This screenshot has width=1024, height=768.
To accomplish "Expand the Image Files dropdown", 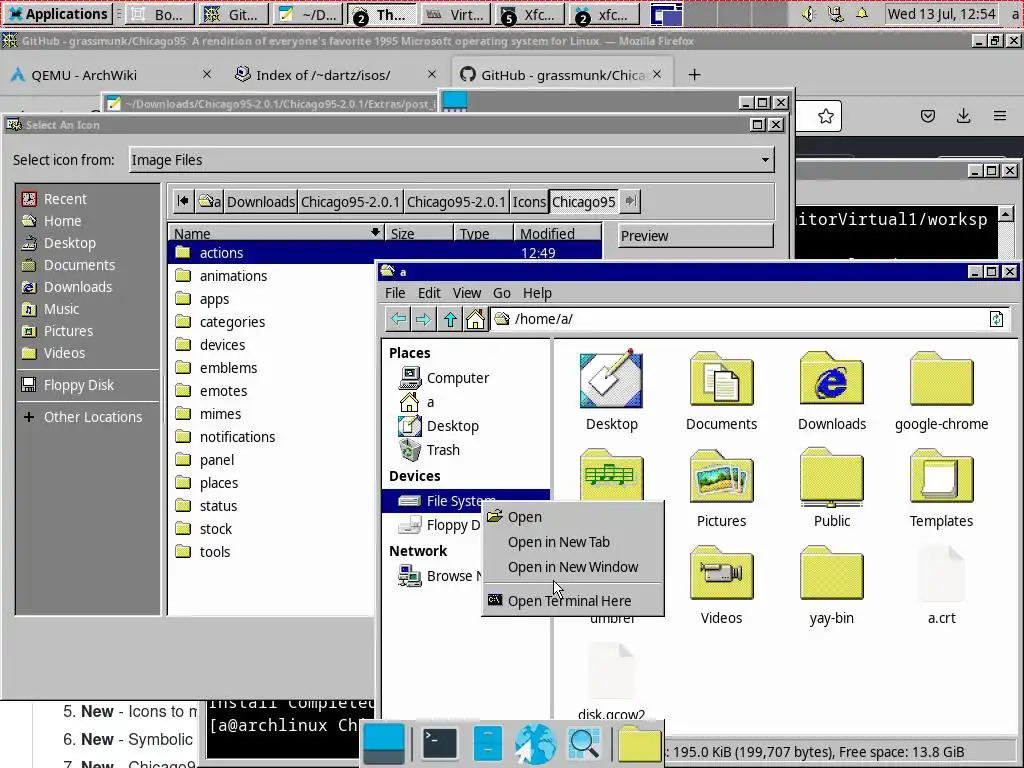I will pos(451,160).
